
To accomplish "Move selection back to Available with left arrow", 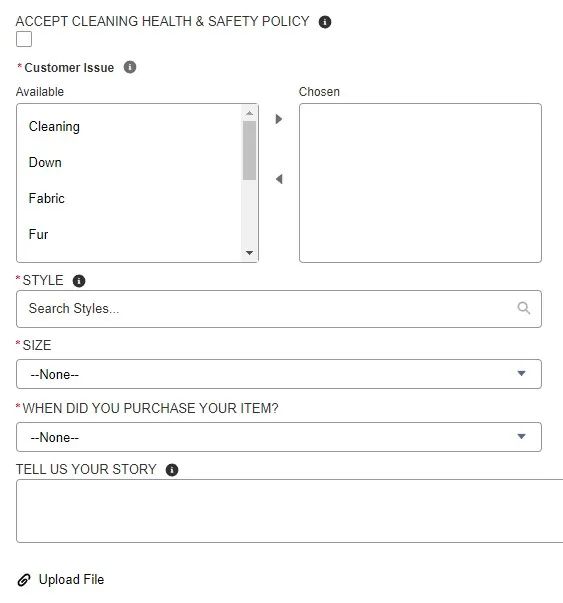I will tap(279, 179).
